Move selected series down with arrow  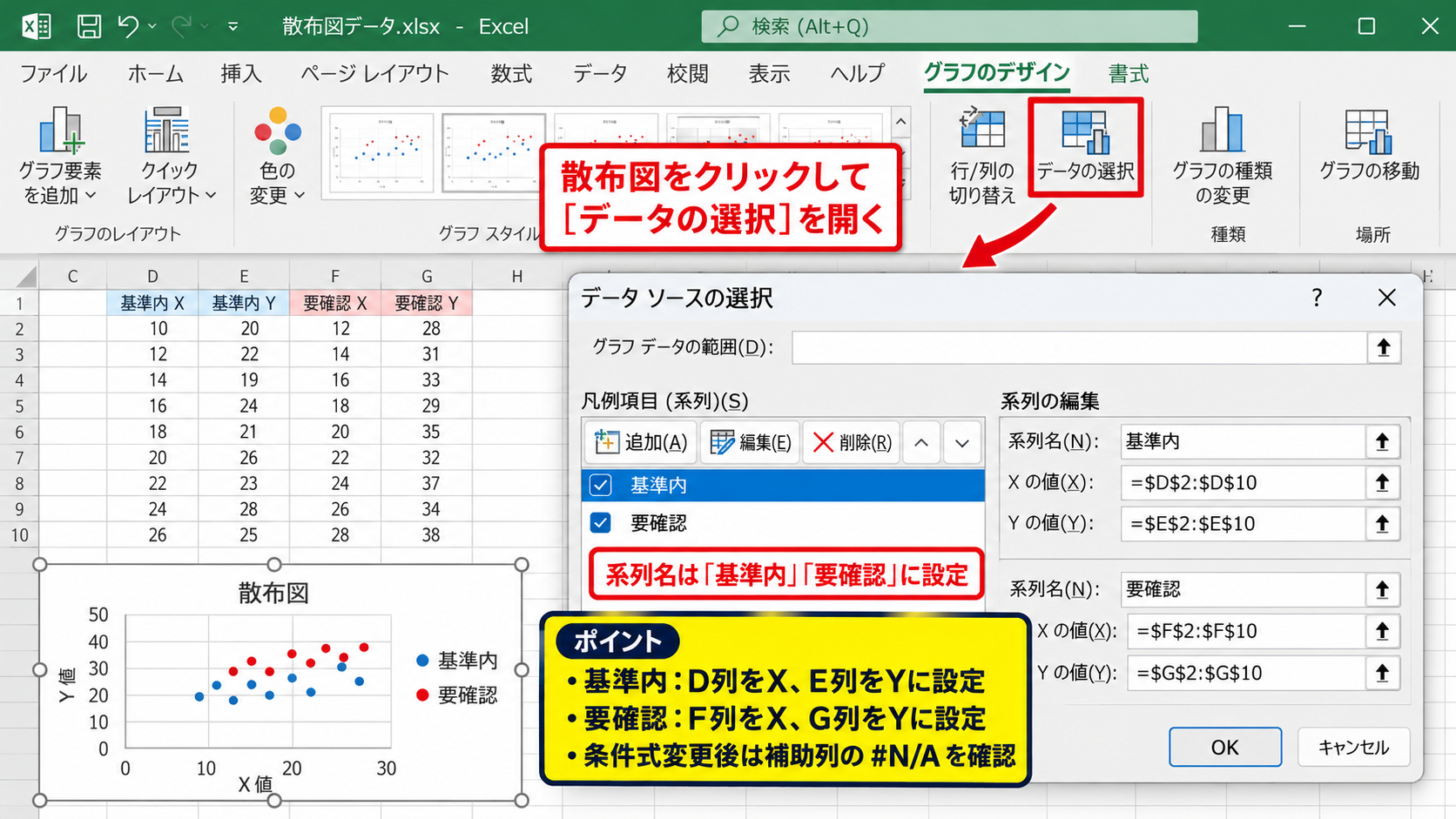coord(962,443)
